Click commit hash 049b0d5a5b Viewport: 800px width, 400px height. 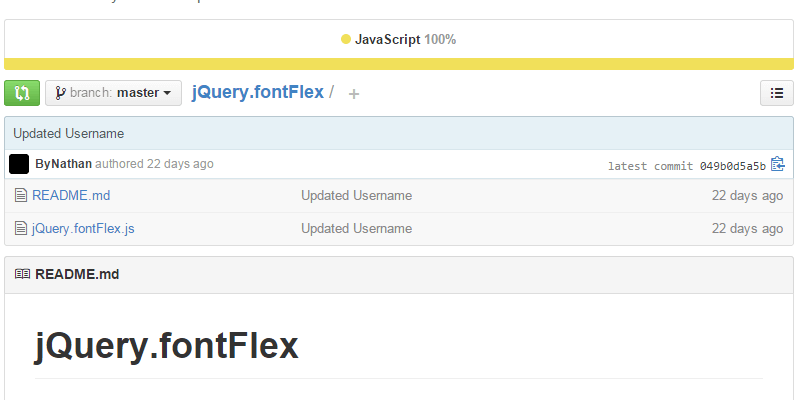[x=732, y=166]
